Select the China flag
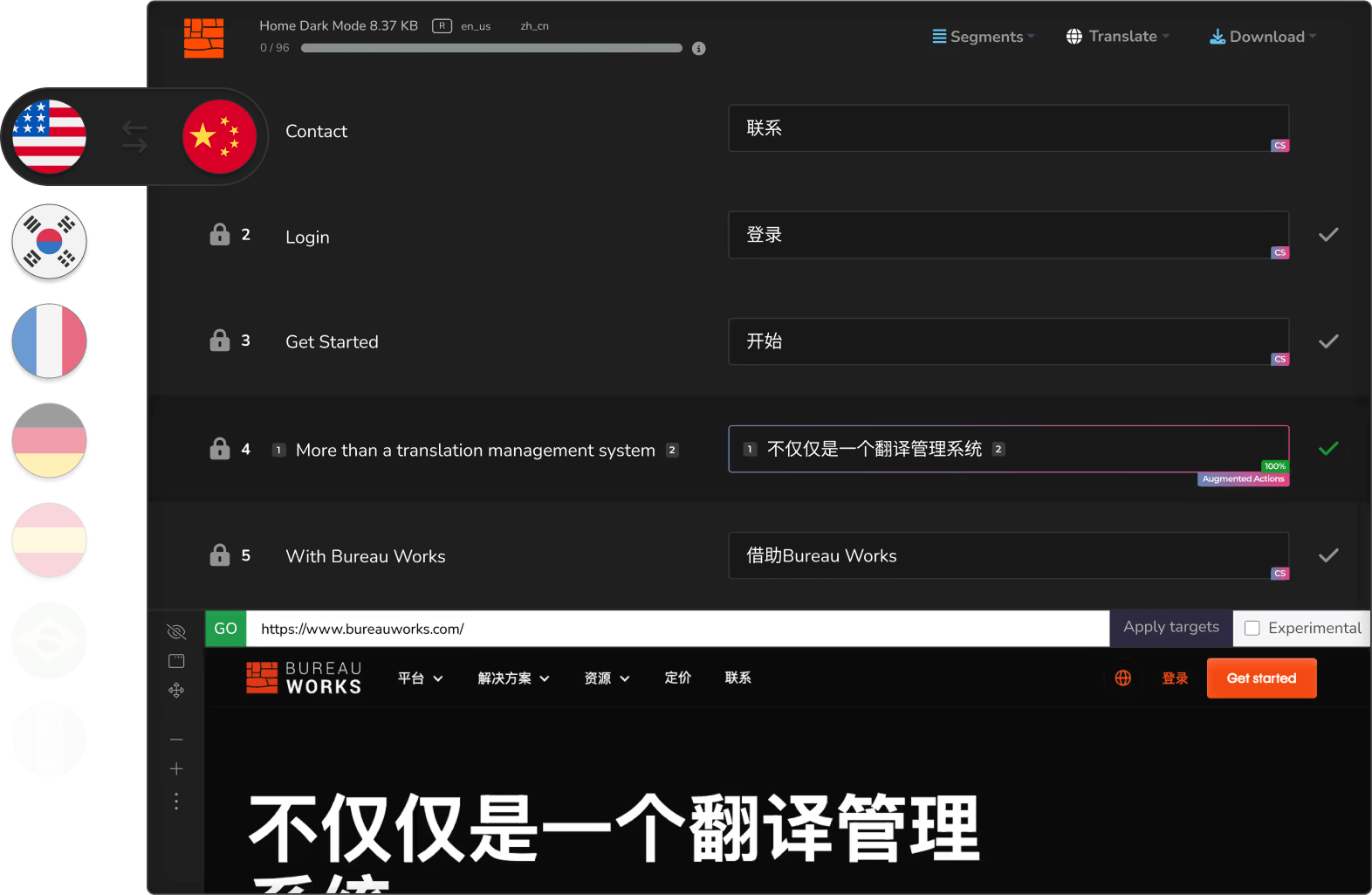This screenshot has width=1372, height=895. click(219, 136)
